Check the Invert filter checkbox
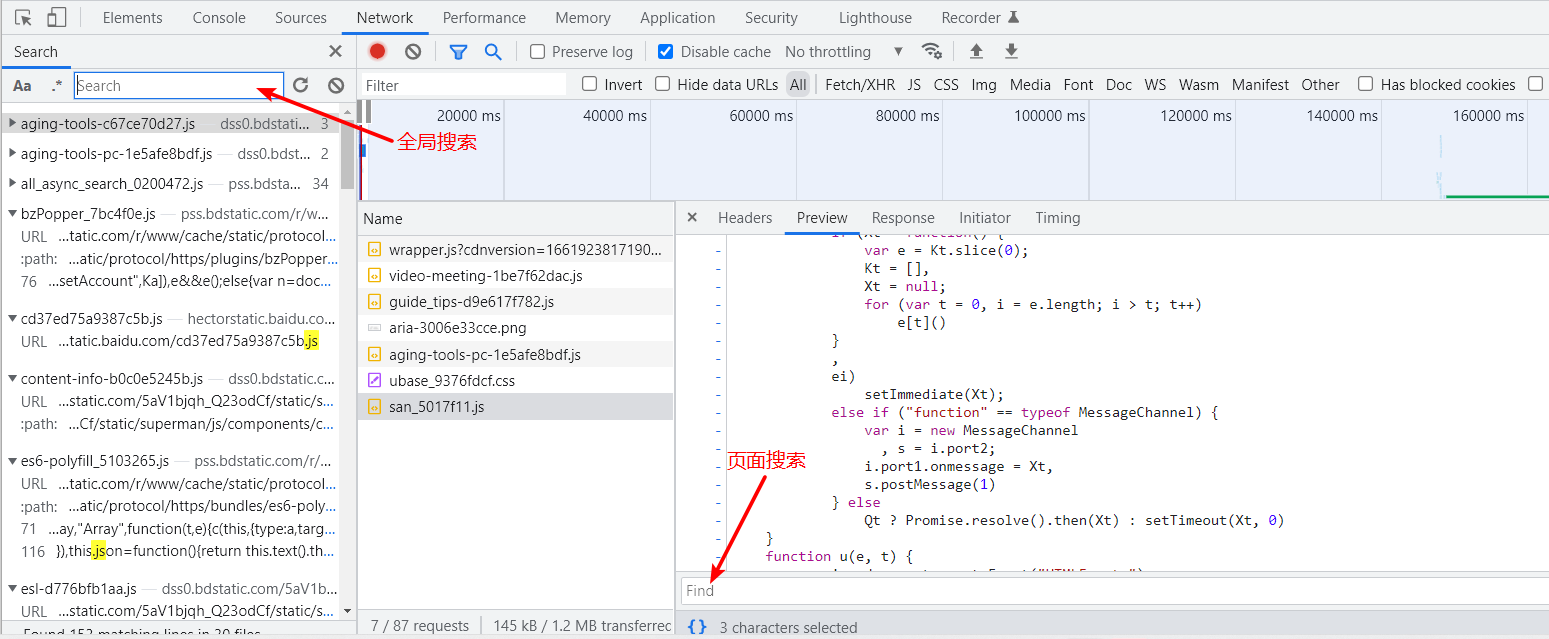 pos(590,85)
